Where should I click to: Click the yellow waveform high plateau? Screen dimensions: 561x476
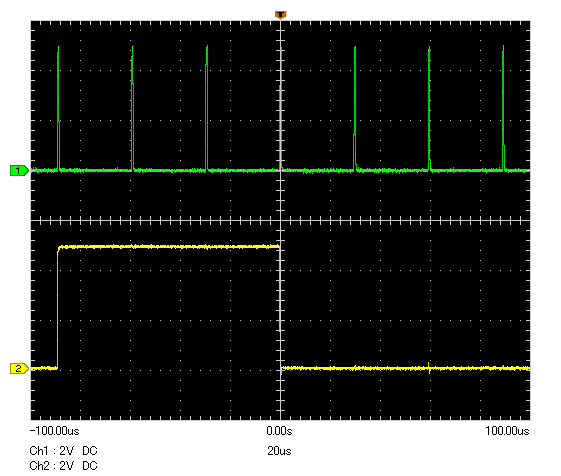(169, 247)
